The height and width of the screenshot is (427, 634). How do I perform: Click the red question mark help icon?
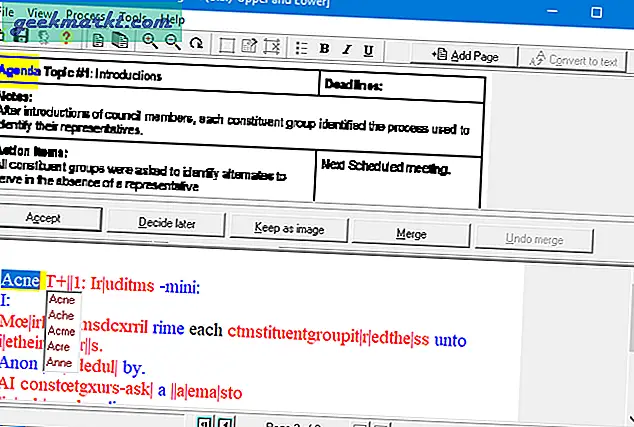[x=66, y=38]
